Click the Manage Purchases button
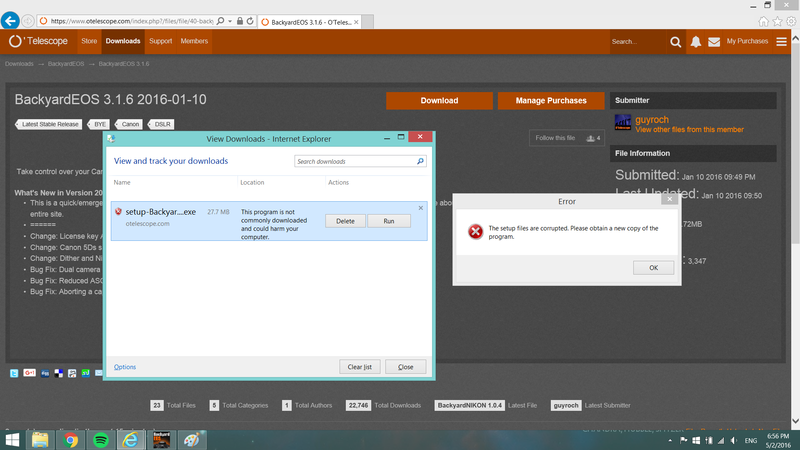 pos(551,101)
